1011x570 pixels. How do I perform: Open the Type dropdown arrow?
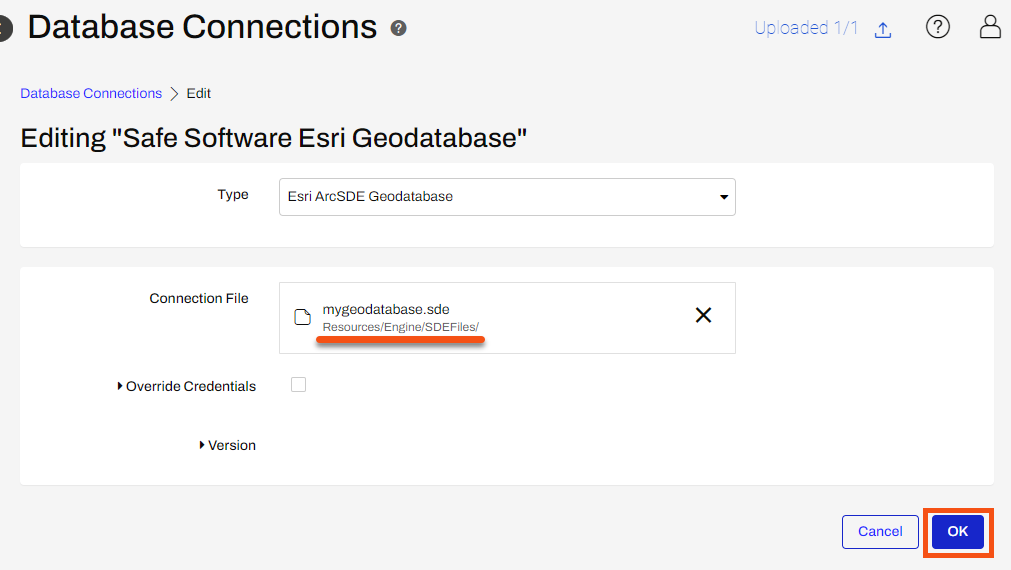723,197
